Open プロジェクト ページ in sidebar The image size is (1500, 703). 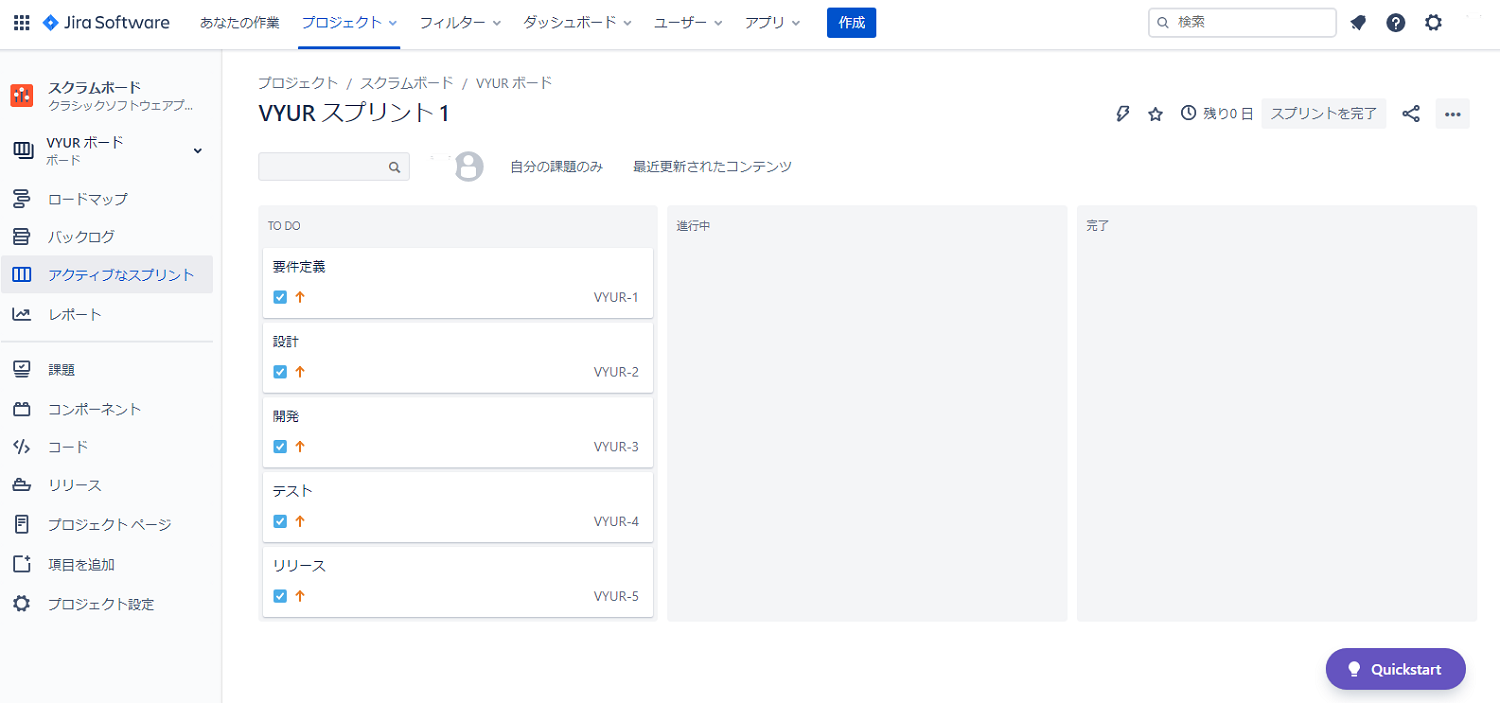coord(107,525)
